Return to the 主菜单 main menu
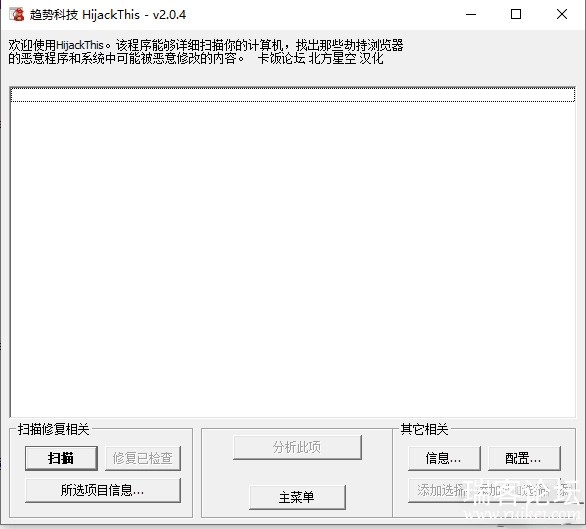Image resolution: width=586 pixels, height=529 pixels. point(297,497)
